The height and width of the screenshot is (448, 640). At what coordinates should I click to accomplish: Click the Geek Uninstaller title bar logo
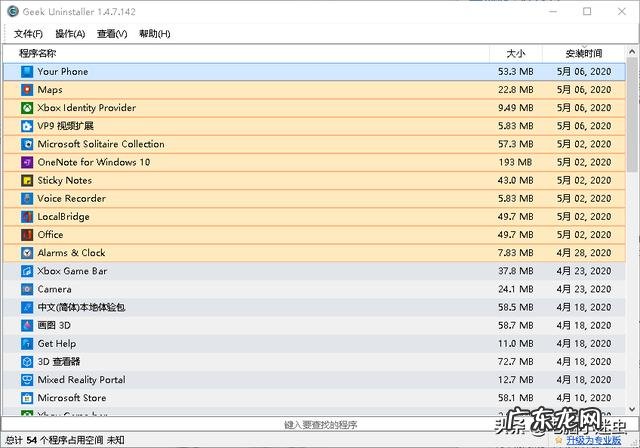pyautogui.click(x=13, y=11)
